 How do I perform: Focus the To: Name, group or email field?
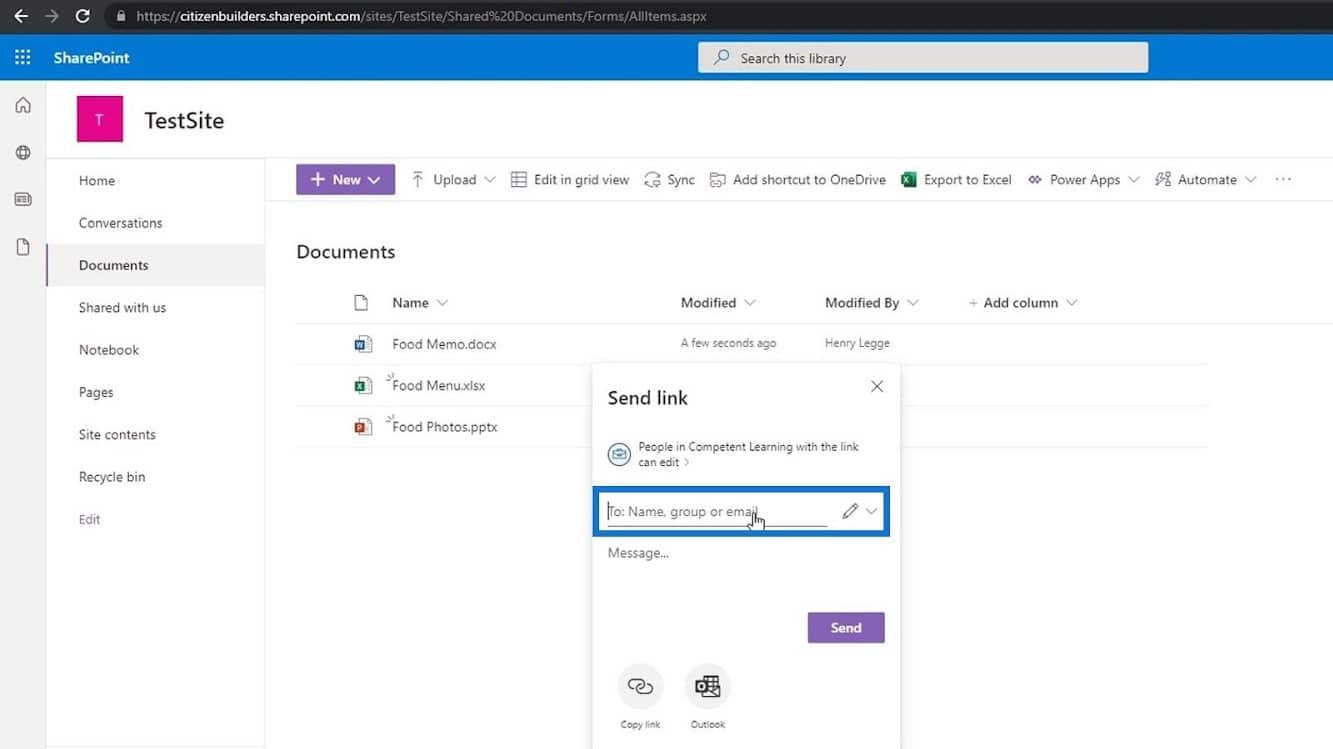[x=717, y=511]
